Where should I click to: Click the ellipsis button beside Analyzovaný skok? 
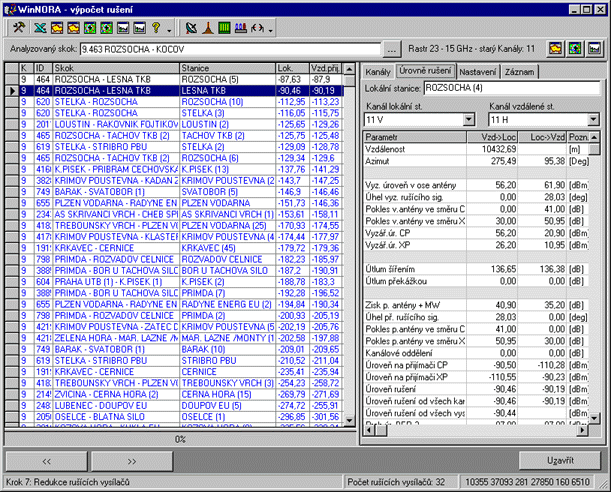pos(392,48)
